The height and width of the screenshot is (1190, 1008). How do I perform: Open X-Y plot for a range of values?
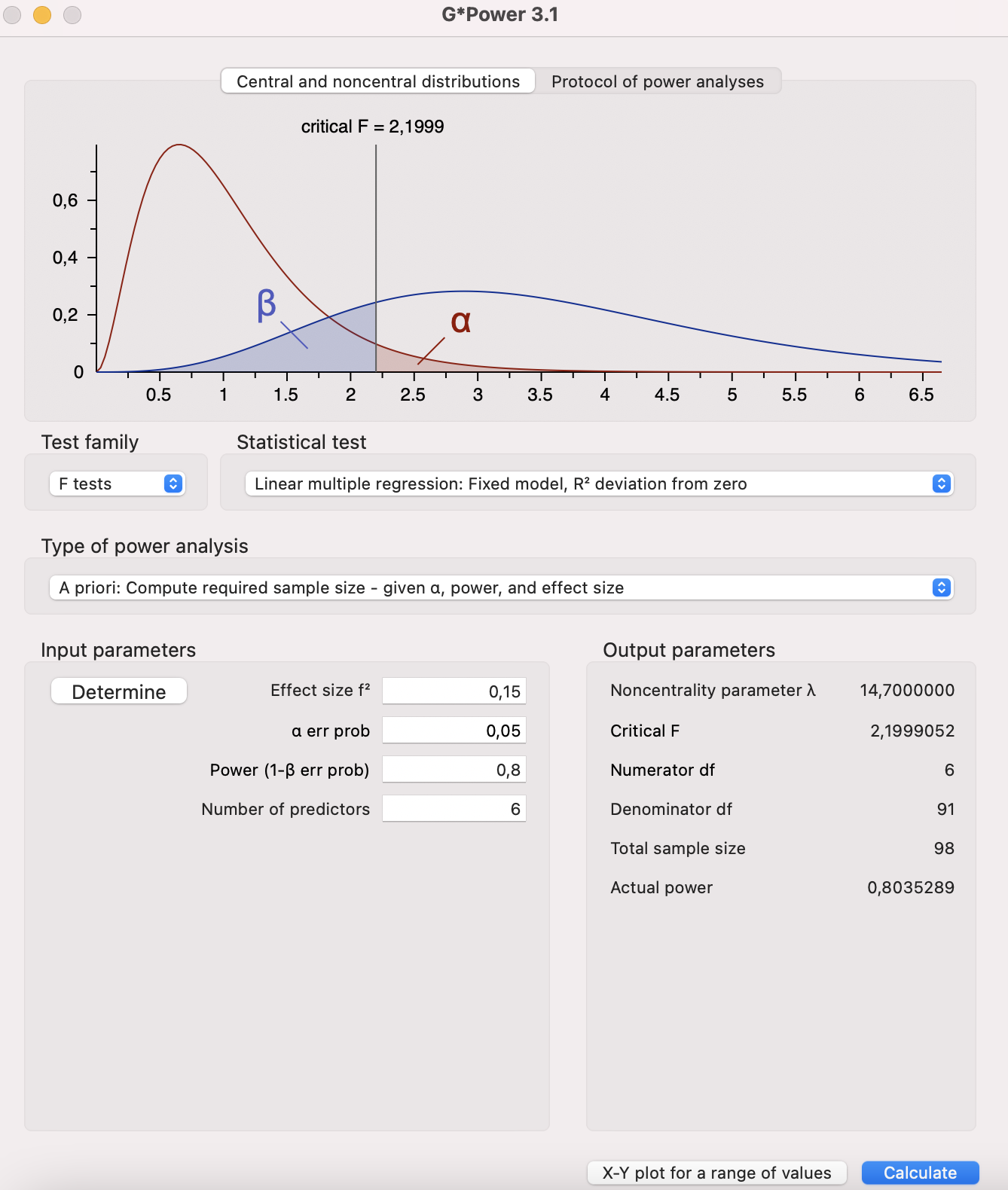[716, 1173]
